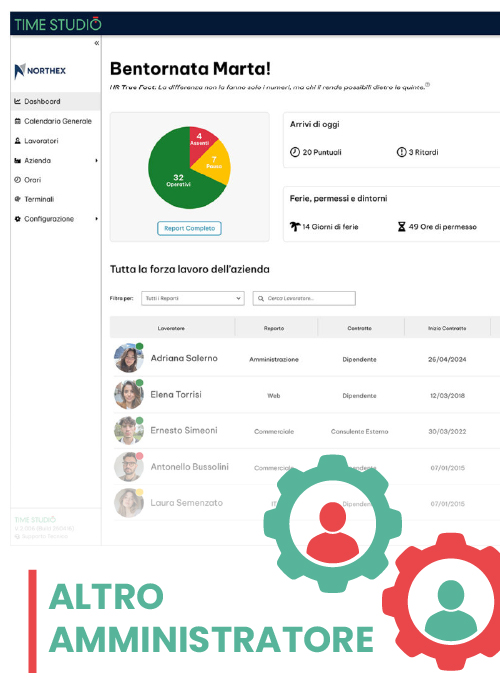The height and width of the screenshot is (700, 500).
Task: Click the hourglass icon for Ore di permesso
Action: pos(401,227)
